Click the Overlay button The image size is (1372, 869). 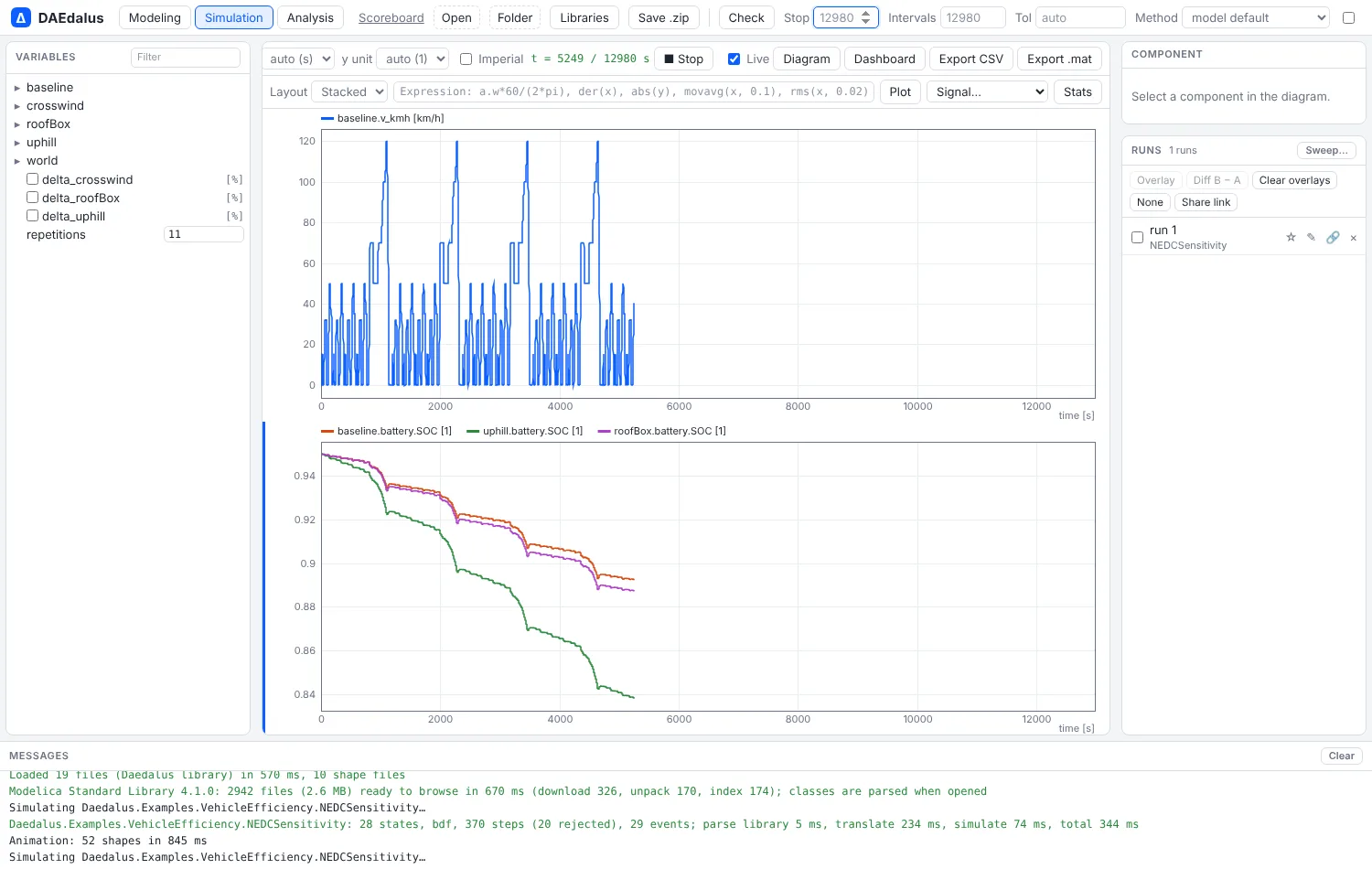pos(1156,180)
